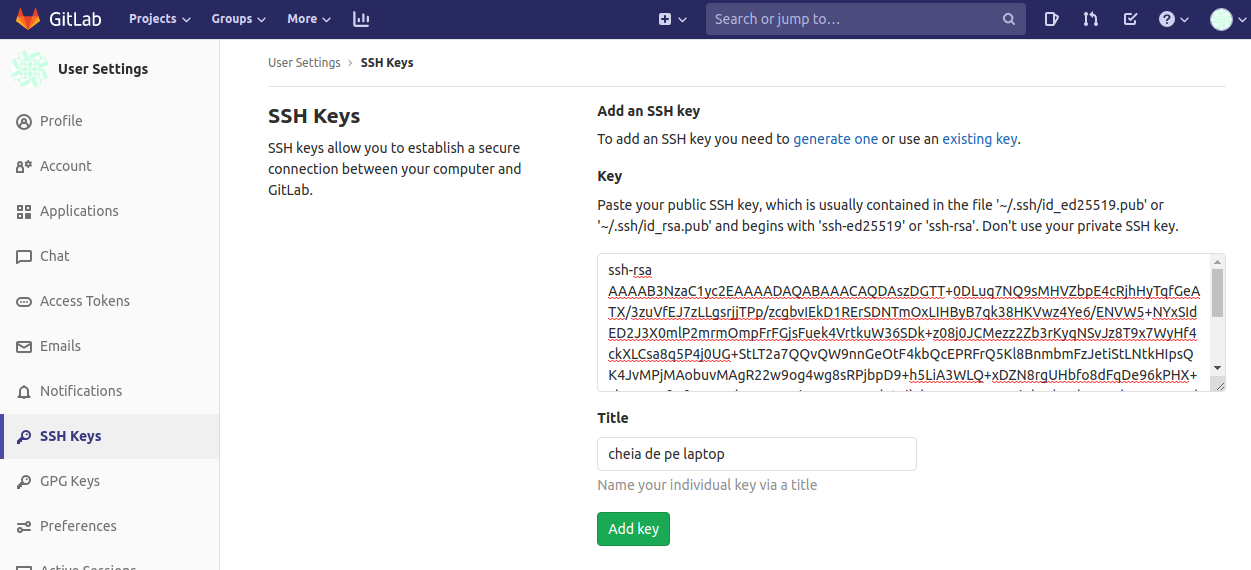
Task: Click the green Add key button
Action: (633, 529)
